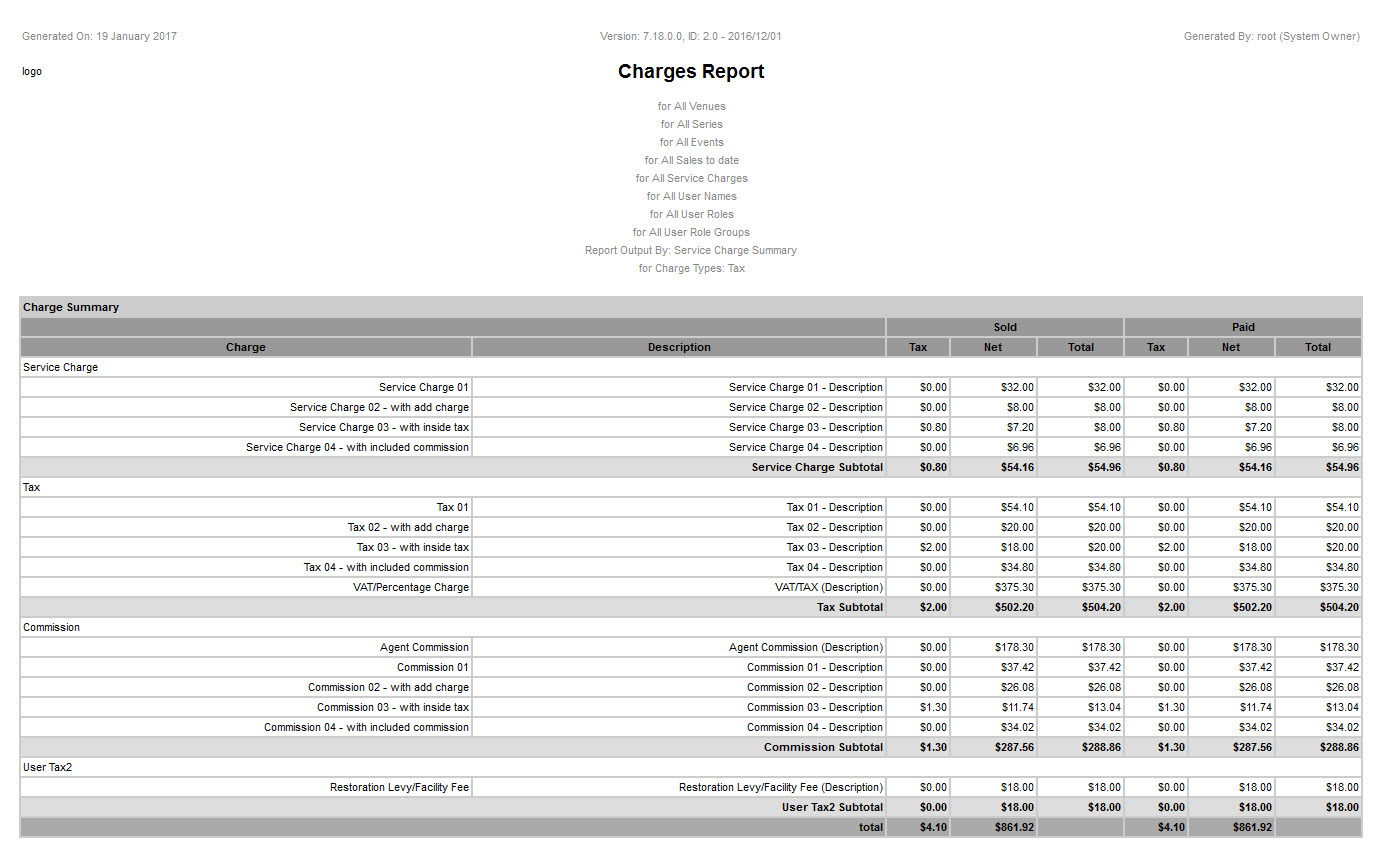Image resolution: width=1377 pixels, height=849 pixels.
Task: Click the Charge Summary section header
Action: pos(691,307)
